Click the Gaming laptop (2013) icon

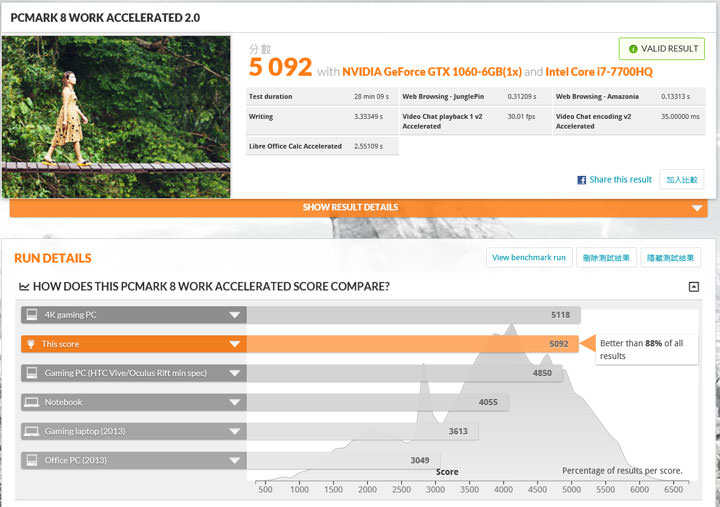point(32,431)
